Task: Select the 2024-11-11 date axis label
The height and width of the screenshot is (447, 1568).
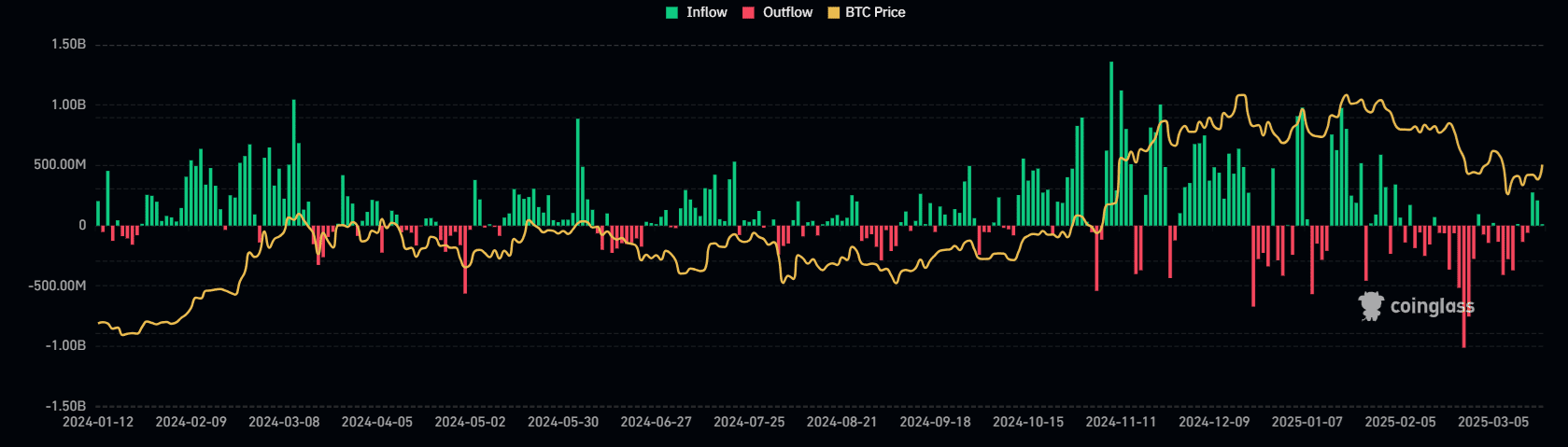Action: [x=1121, y=422]
